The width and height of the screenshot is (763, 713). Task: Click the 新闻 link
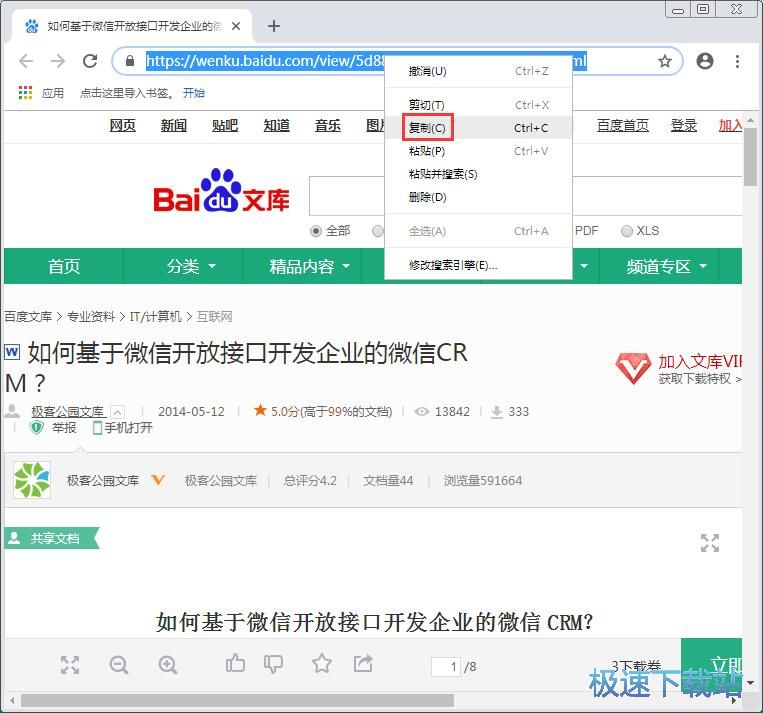click(x=174, y=126)
